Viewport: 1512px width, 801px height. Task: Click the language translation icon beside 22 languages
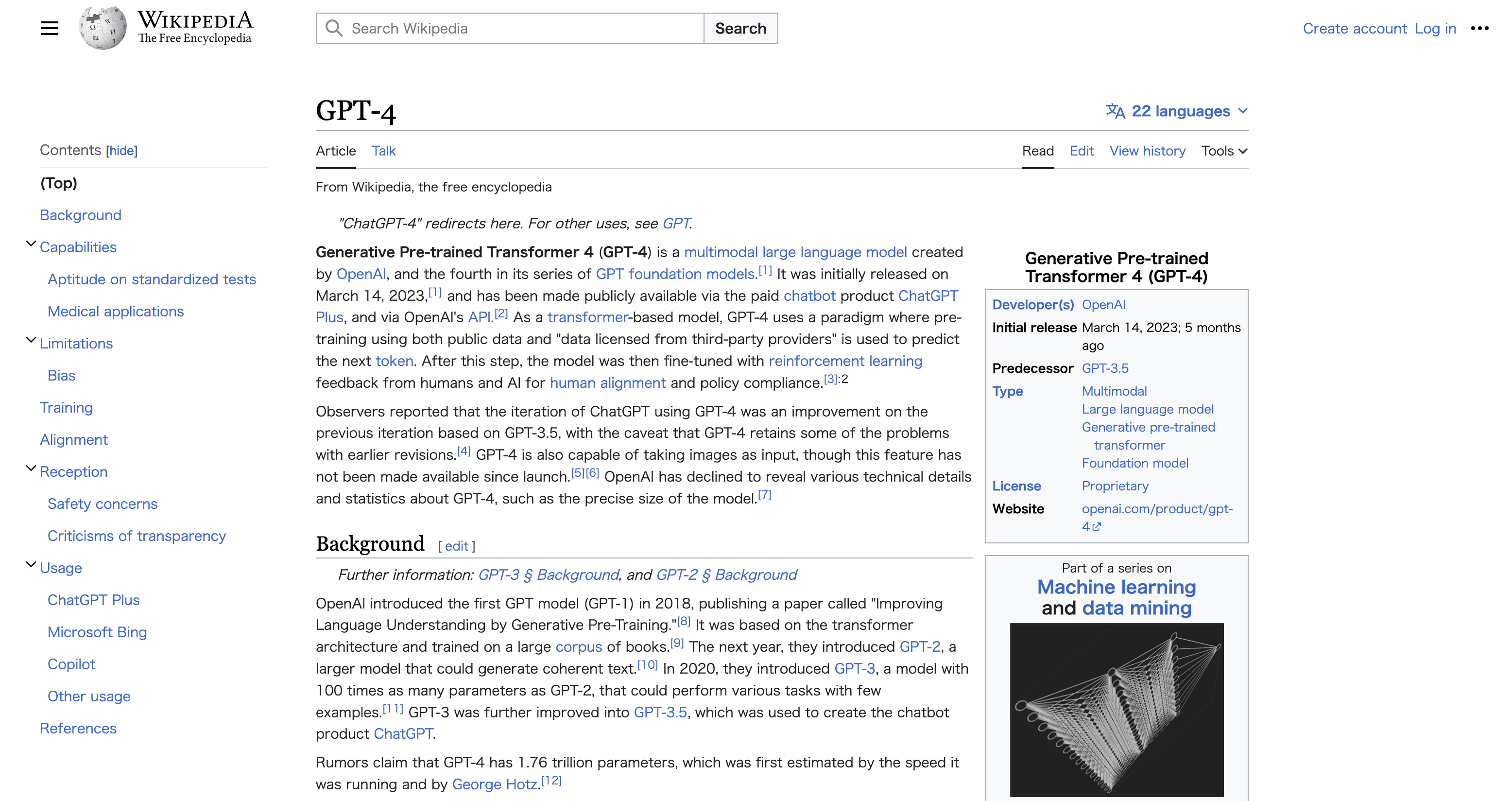point(1115,111)
